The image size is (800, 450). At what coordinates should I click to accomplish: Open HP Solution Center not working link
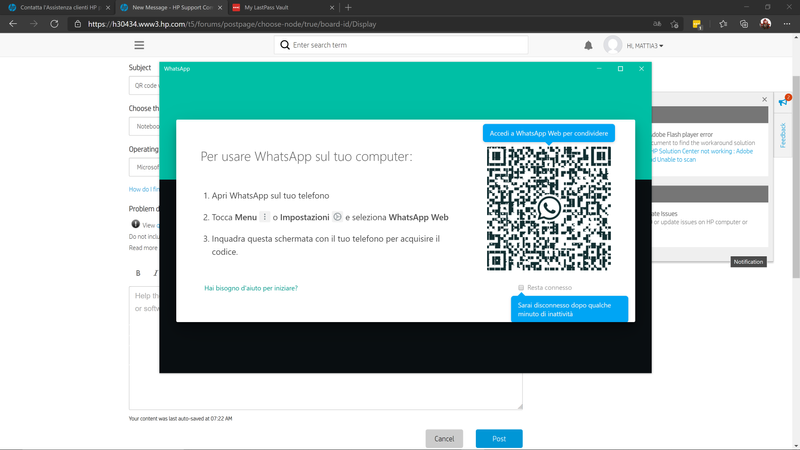(702, 155)
